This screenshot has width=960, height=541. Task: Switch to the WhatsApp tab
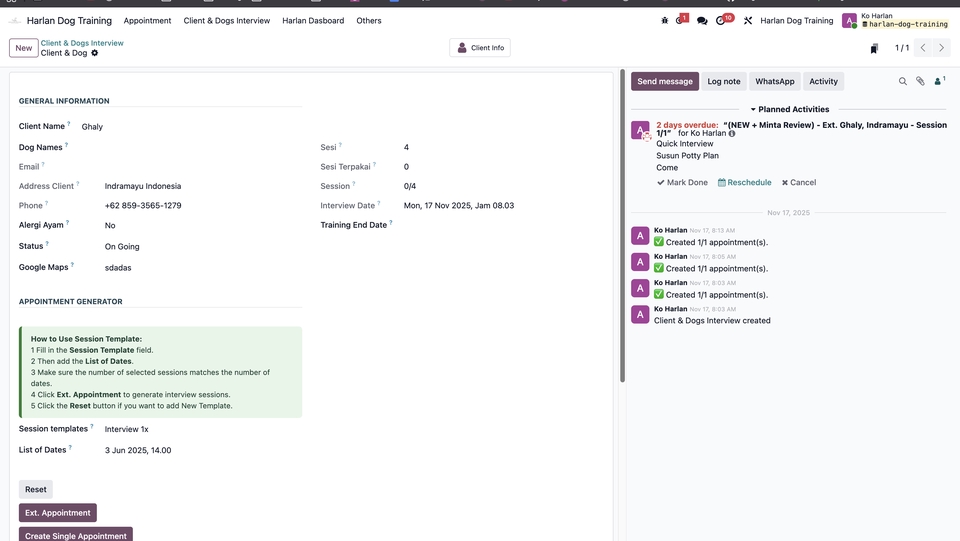[774, 81]
